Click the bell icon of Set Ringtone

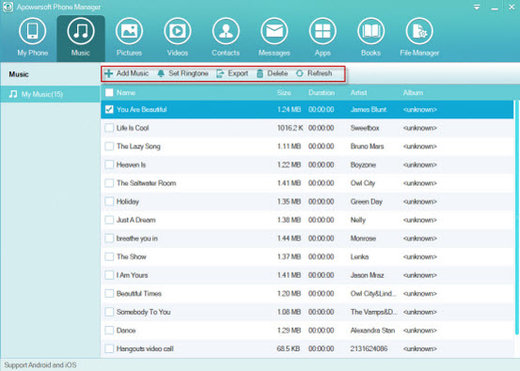click(x=161, y=73)
